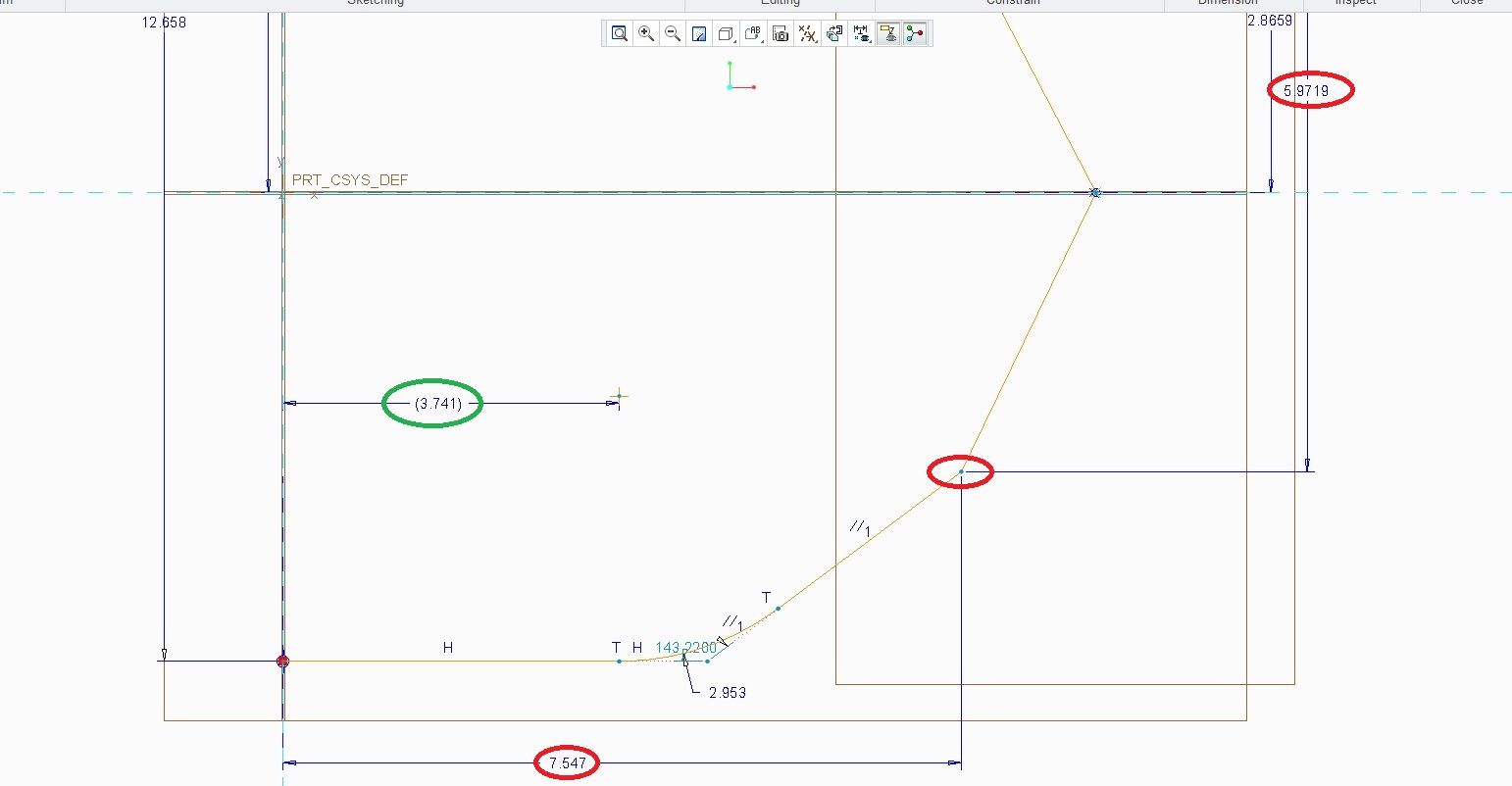Pick the red origin point of the sketch

click(283, 662)
